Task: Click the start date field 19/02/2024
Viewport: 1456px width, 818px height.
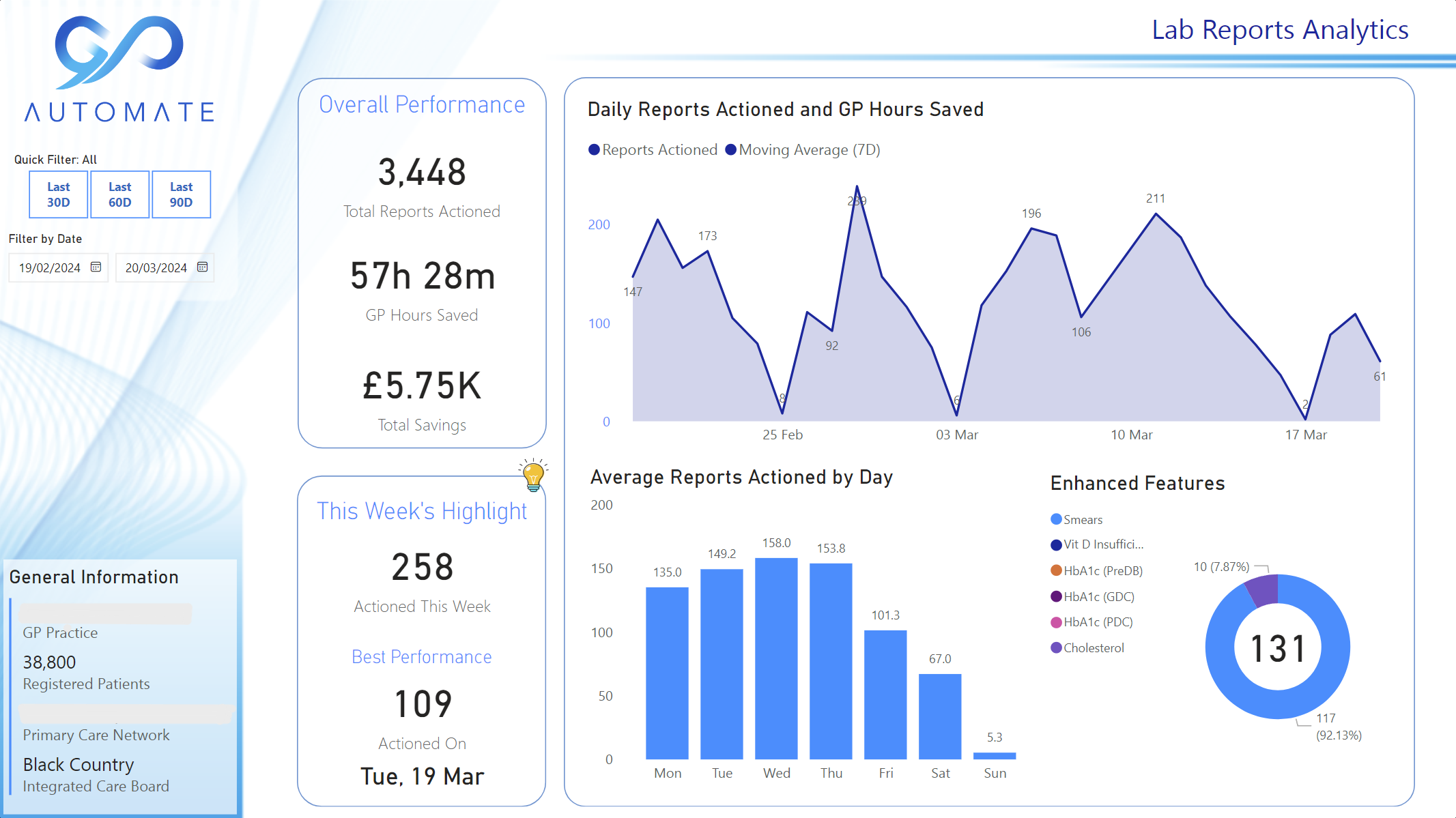Action: [x=50, y=267]
